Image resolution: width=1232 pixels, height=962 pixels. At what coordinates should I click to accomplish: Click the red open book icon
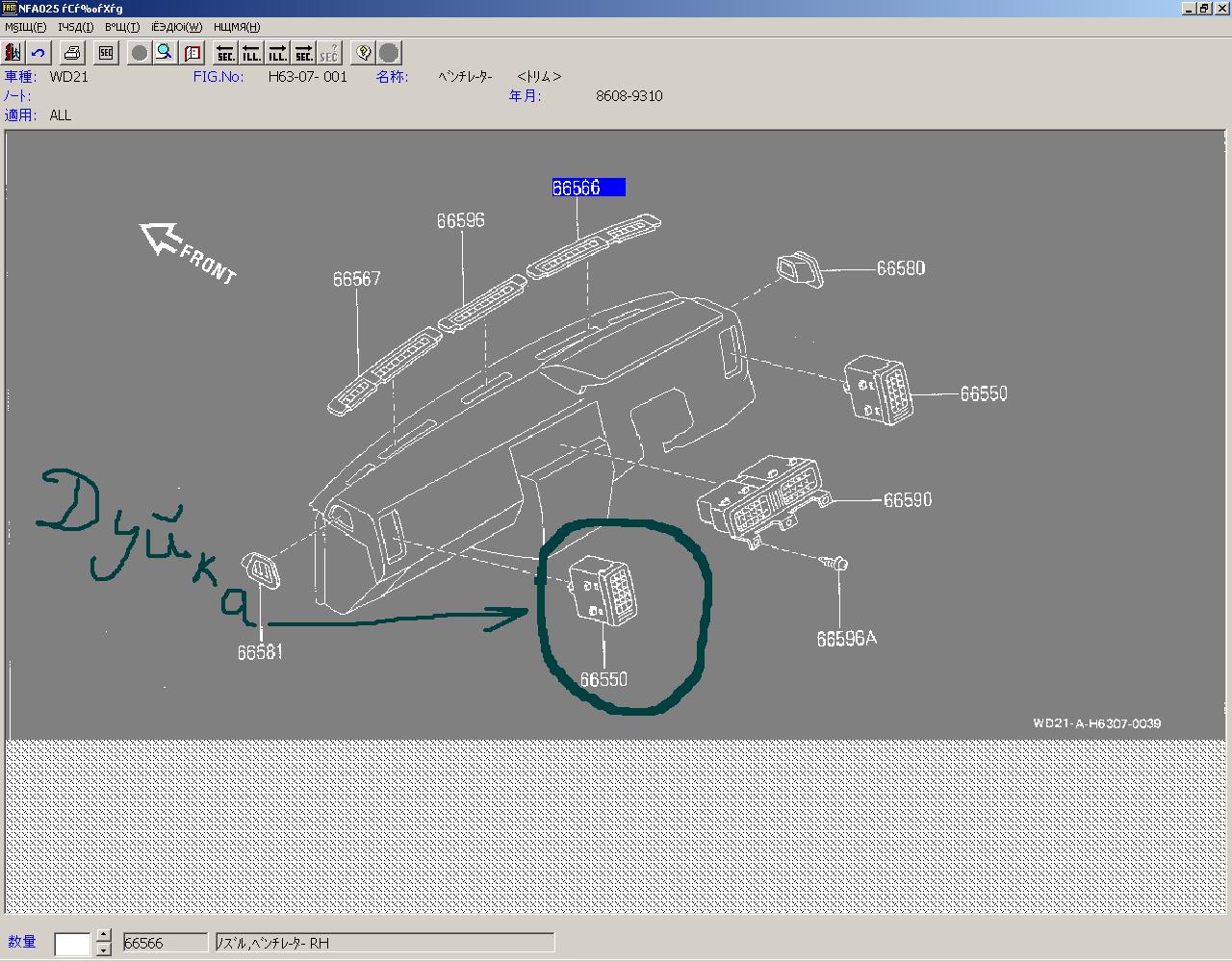(192, 53)
